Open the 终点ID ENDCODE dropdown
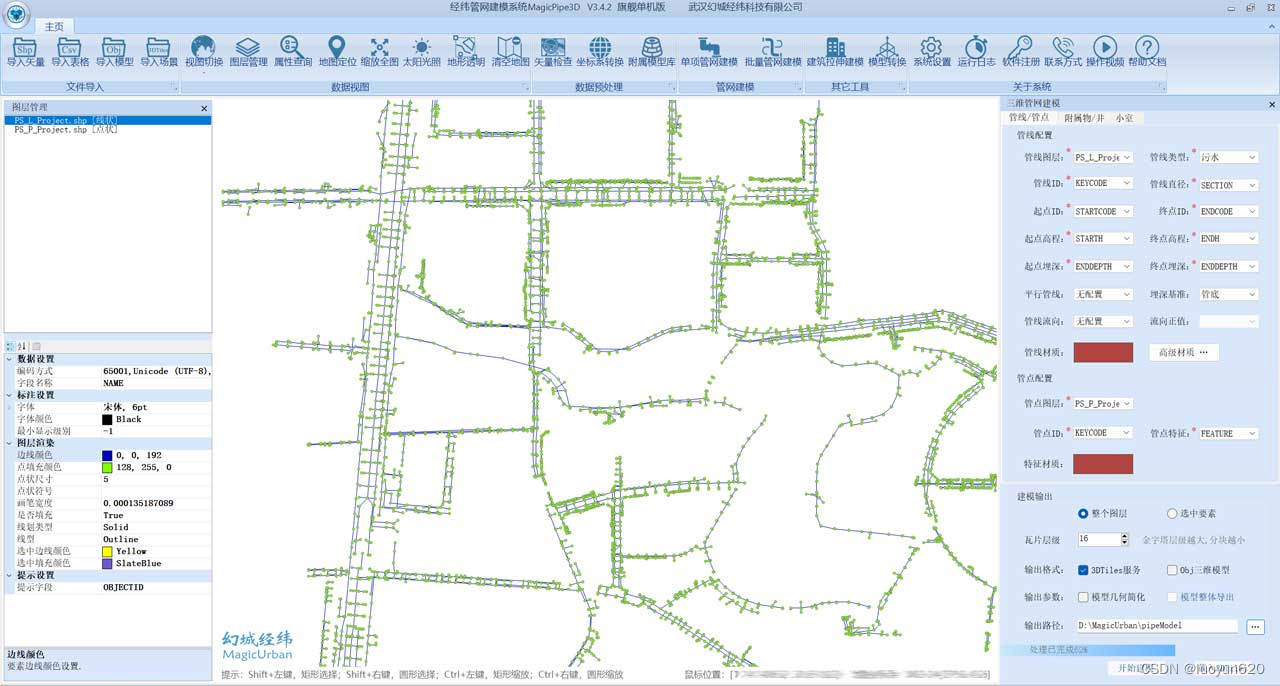Viewport: 1280px width, 686px height. [1229, 212]
